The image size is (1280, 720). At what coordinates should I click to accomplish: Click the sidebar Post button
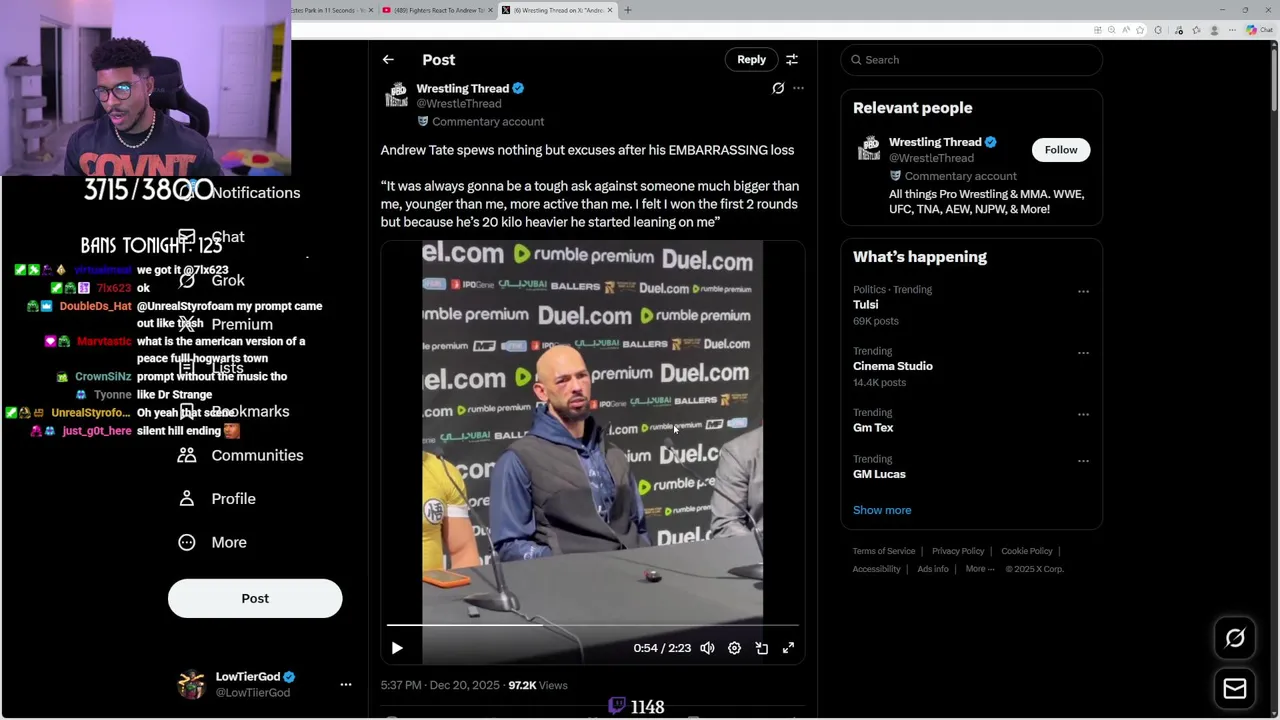point(255,598)
